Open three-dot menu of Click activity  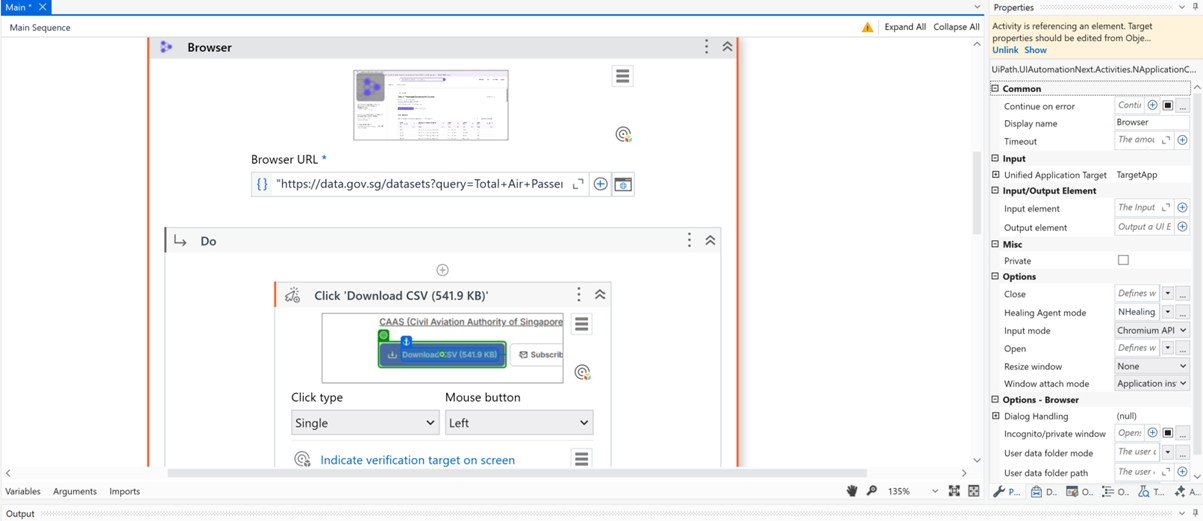578,295
